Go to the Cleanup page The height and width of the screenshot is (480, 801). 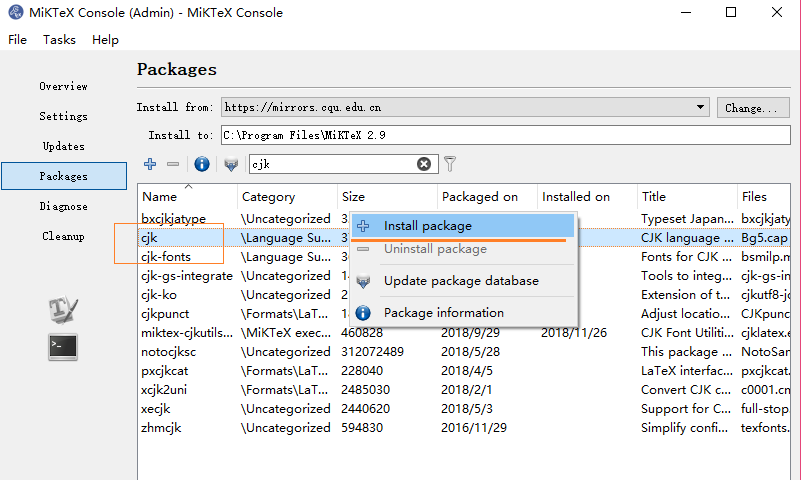(x=63, y=236)
